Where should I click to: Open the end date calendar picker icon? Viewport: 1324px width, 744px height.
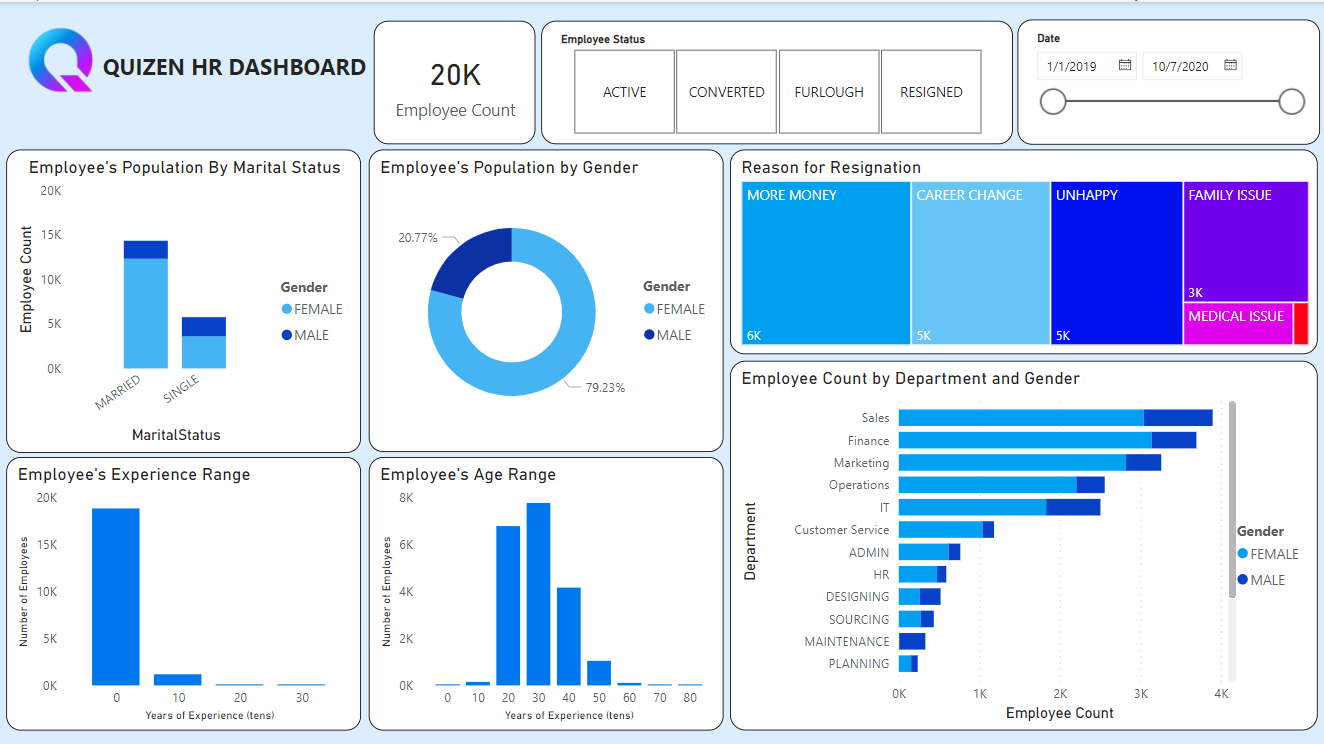[1229, 65]
